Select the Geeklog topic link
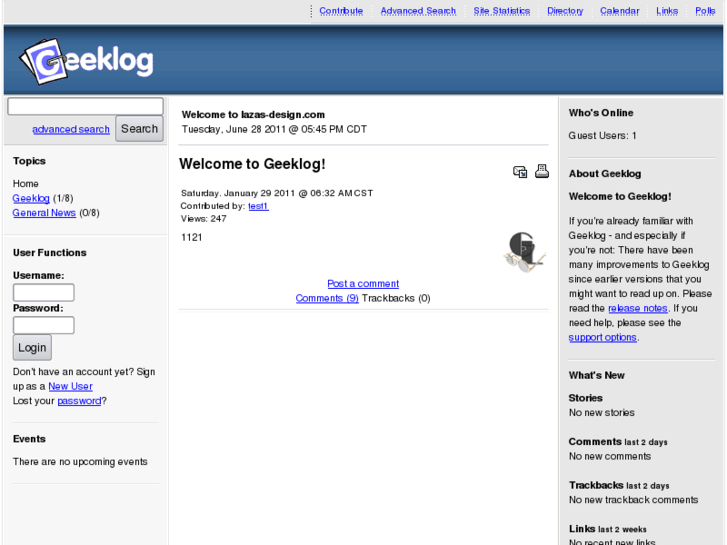 [31, 199]
